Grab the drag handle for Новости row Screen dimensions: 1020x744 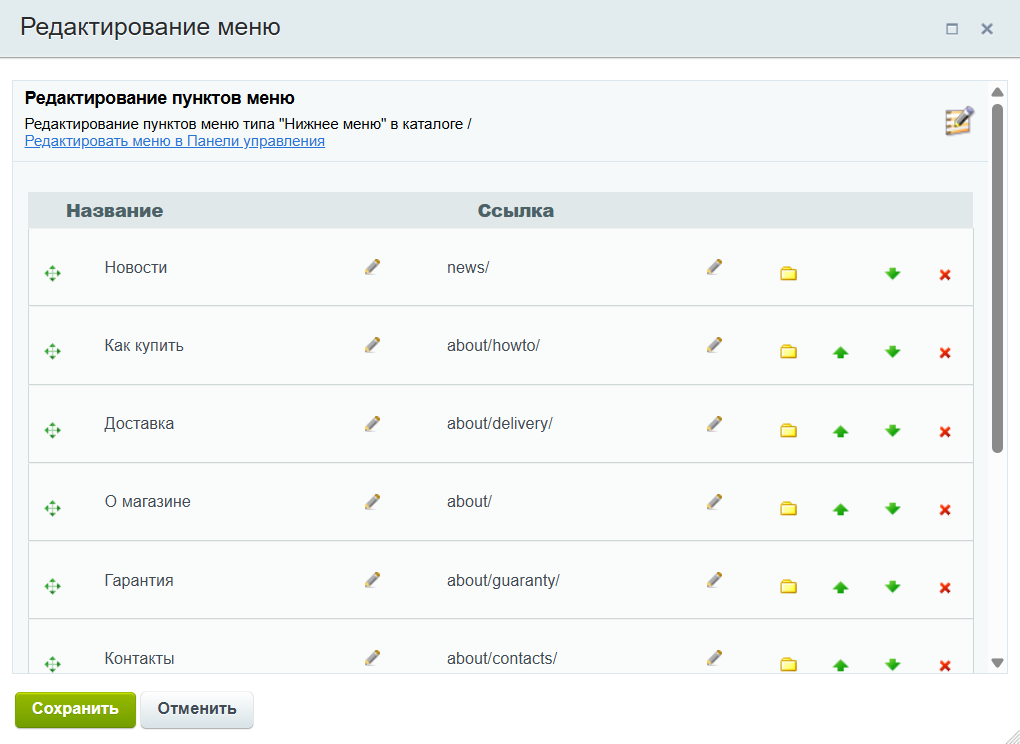click(x=53, y=273)
